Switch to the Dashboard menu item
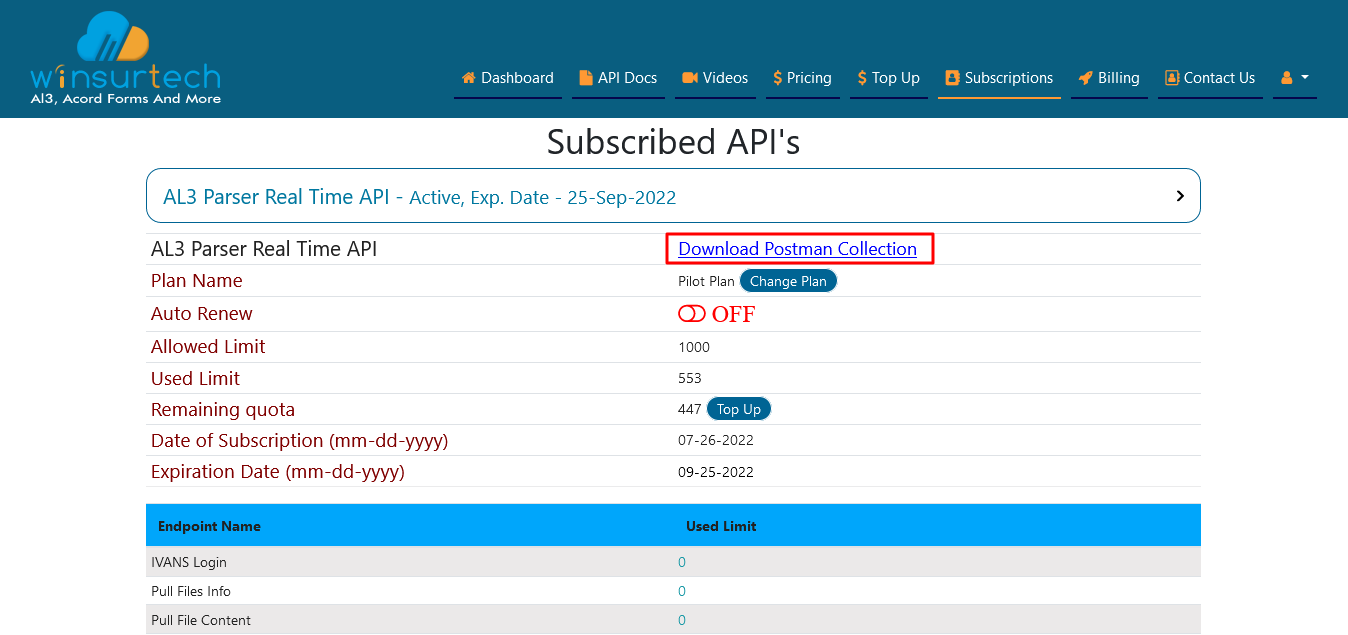Screen dimensions: 1348x635 [x=517, y=77]
